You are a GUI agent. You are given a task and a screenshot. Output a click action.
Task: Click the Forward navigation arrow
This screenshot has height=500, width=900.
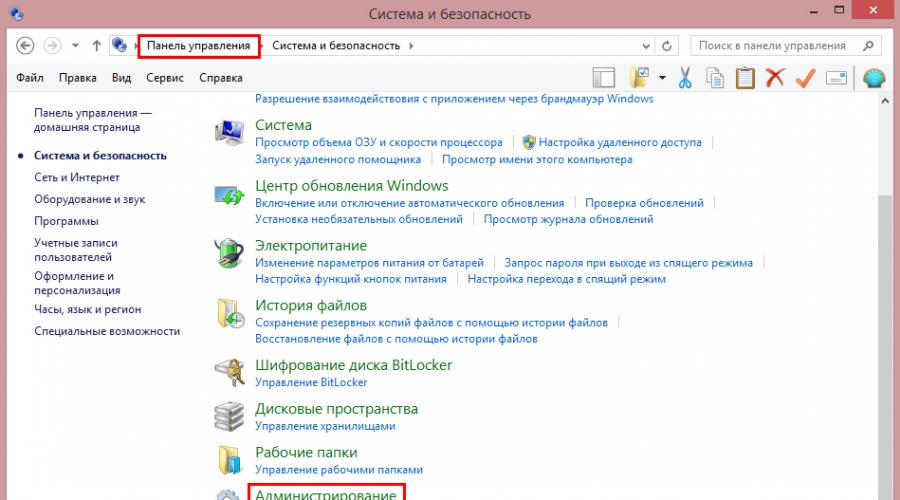52,45
